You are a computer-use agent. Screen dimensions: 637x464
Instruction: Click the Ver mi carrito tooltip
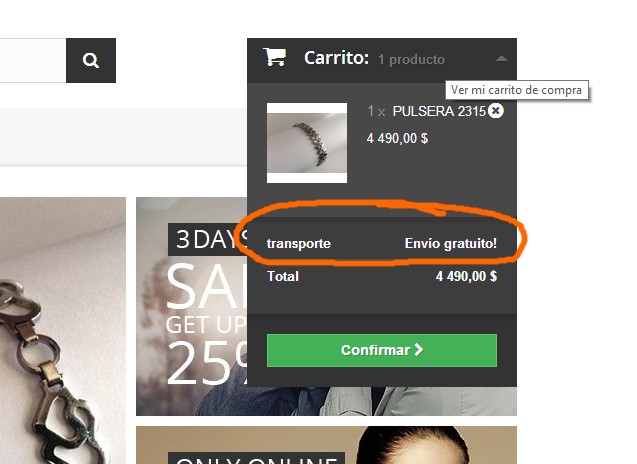517,90
